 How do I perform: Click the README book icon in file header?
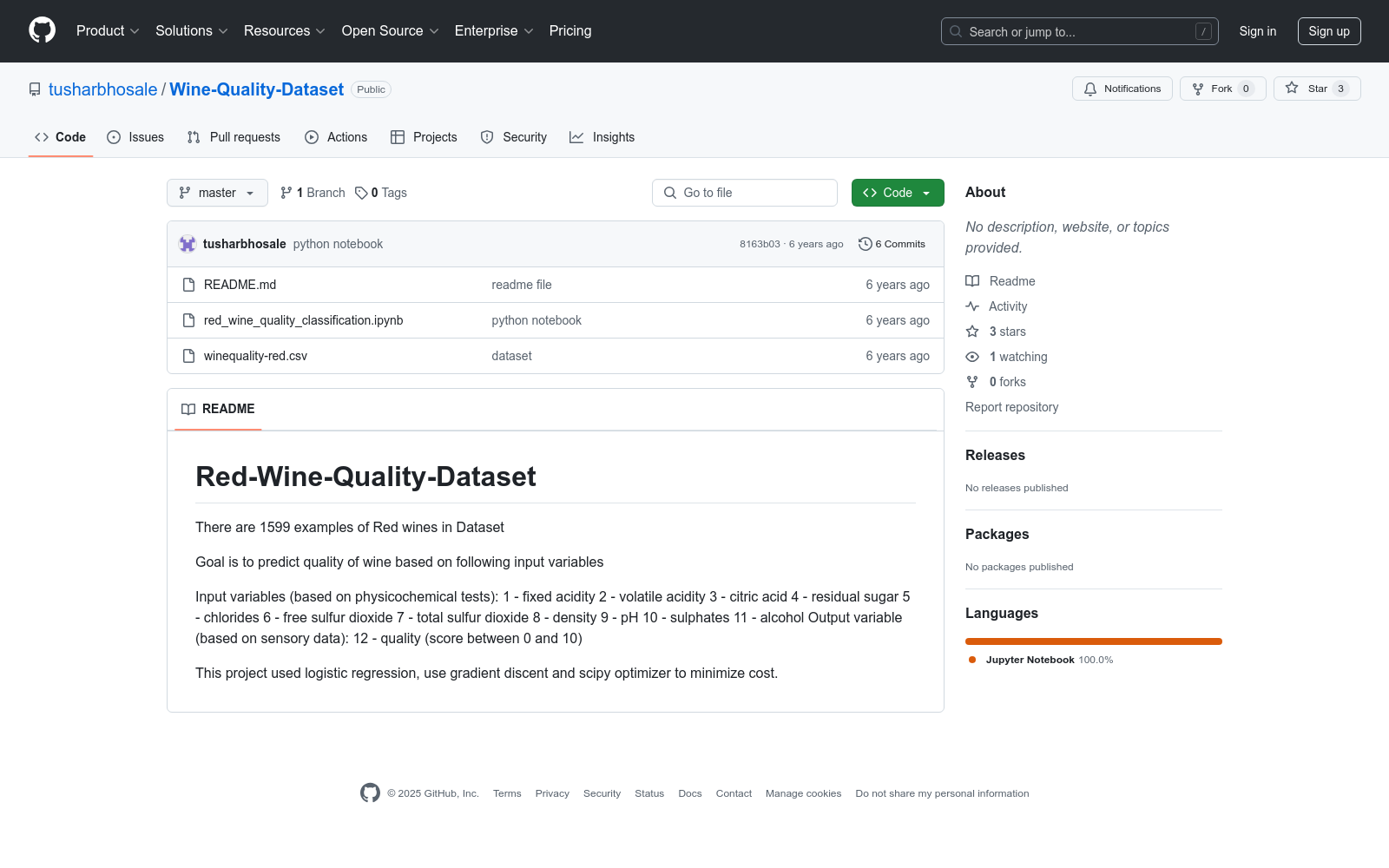(x=188, y=409)
